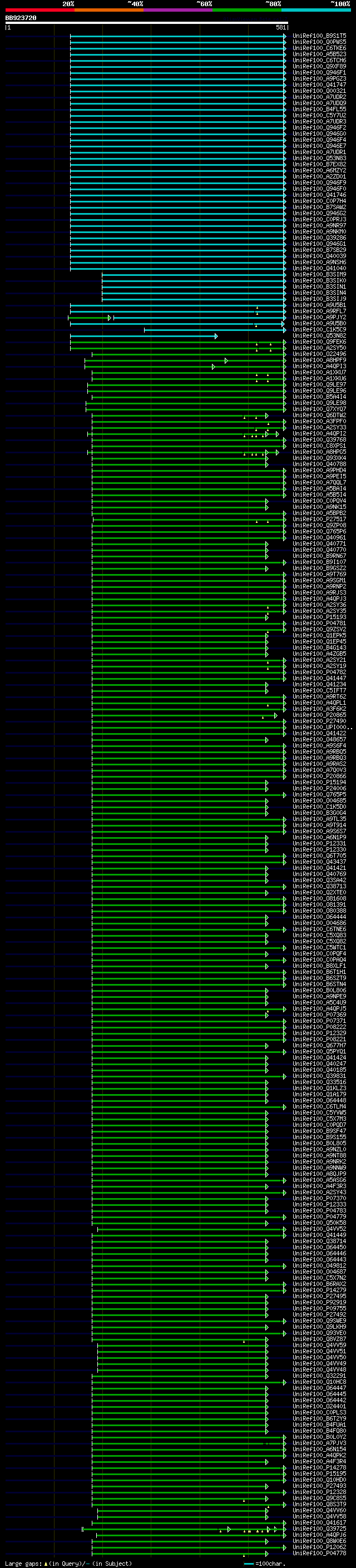Click hit UniRef100_Q39768
356x1568 pixels.
(x=319, y=439)
